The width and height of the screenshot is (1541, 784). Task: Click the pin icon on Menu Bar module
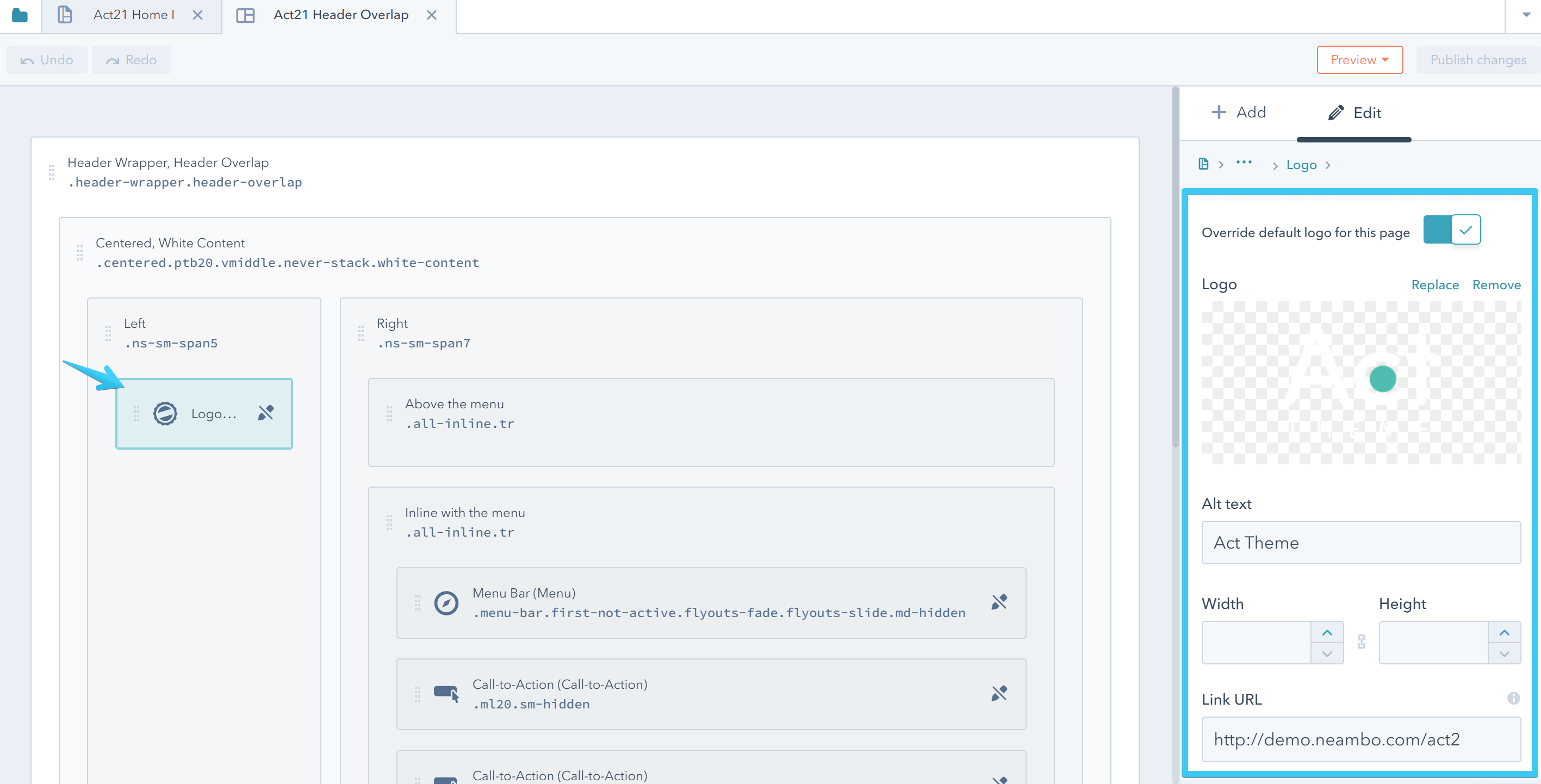[x=999, y=602]
